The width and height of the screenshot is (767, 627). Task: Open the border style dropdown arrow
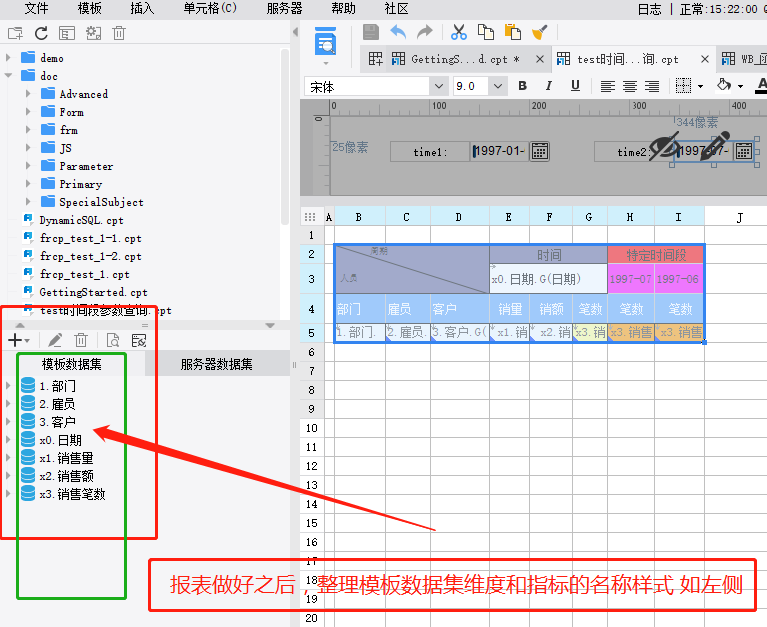pyautogui.click(x=700, y=87)
